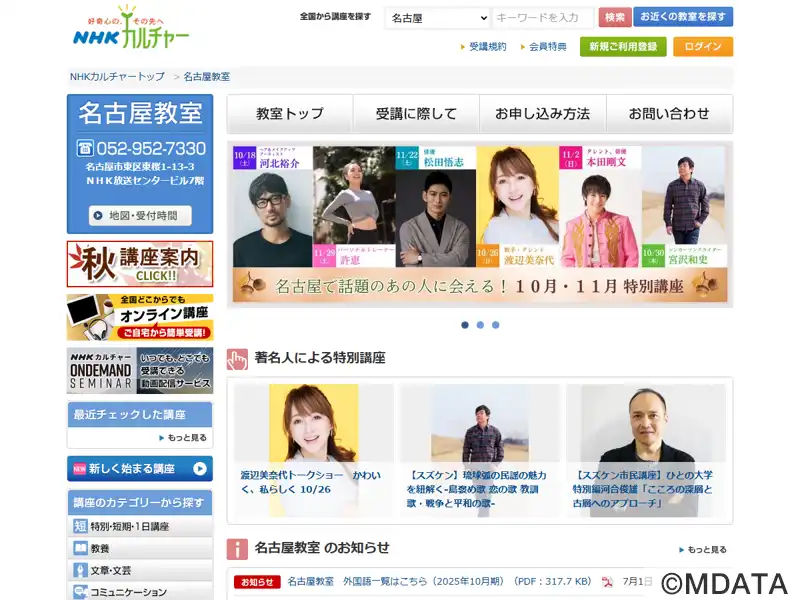This screenshot has width=800, height=600.
Task: Click the telephone icon beside 052-952-7330
Action: coord(85,148)
